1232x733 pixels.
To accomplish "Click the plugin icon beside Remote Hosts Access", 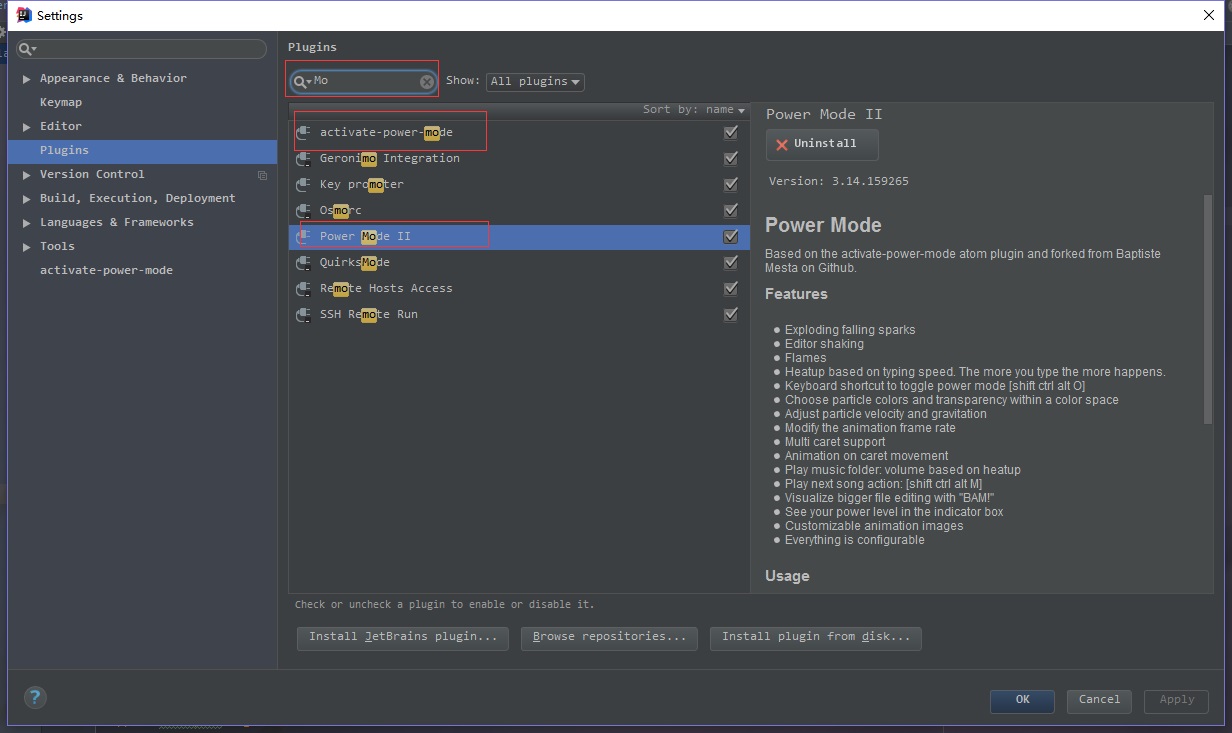I will point(303,289).
